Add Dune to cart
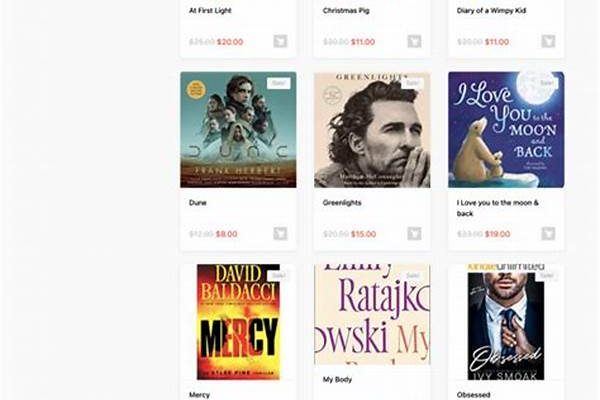This screenshot has width=600, height=400. [x=280, y=233]
